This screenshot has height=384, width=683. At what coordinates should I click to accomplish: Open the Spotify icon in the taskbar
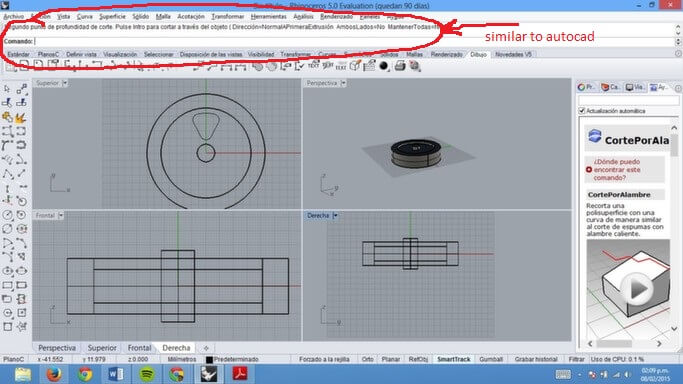147,374
